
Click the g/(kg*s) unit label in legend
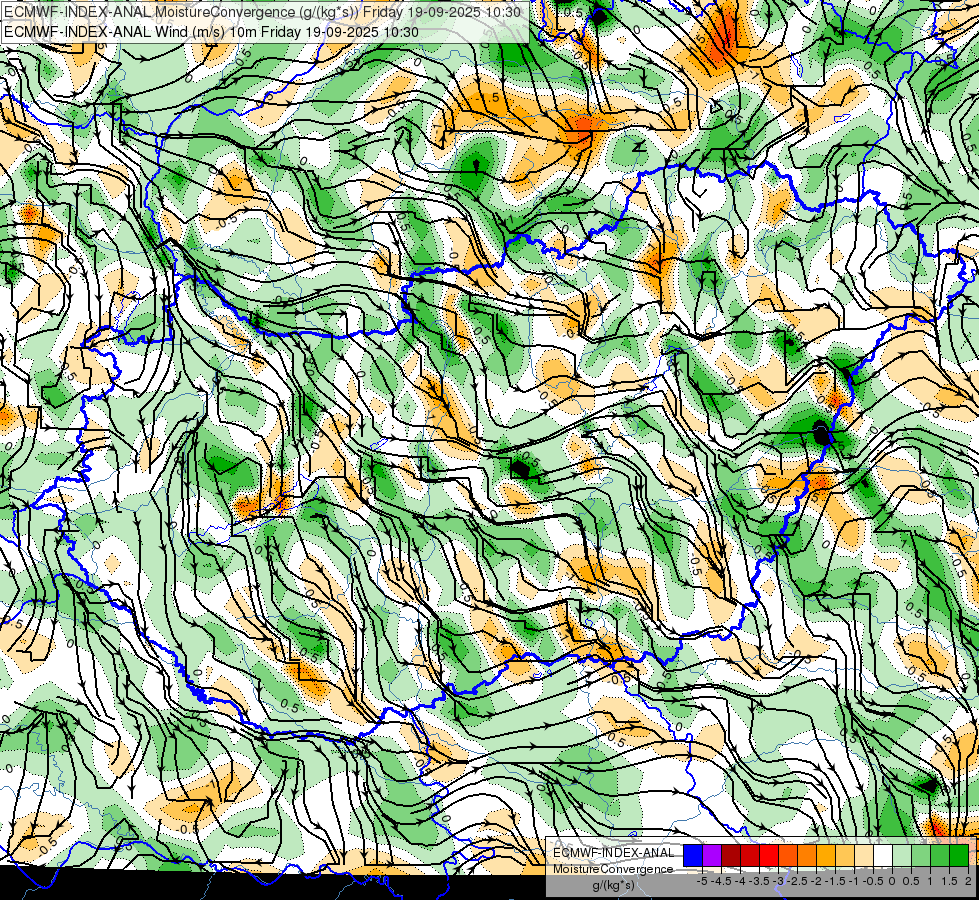pyautogui.click(x=612, y=885)
